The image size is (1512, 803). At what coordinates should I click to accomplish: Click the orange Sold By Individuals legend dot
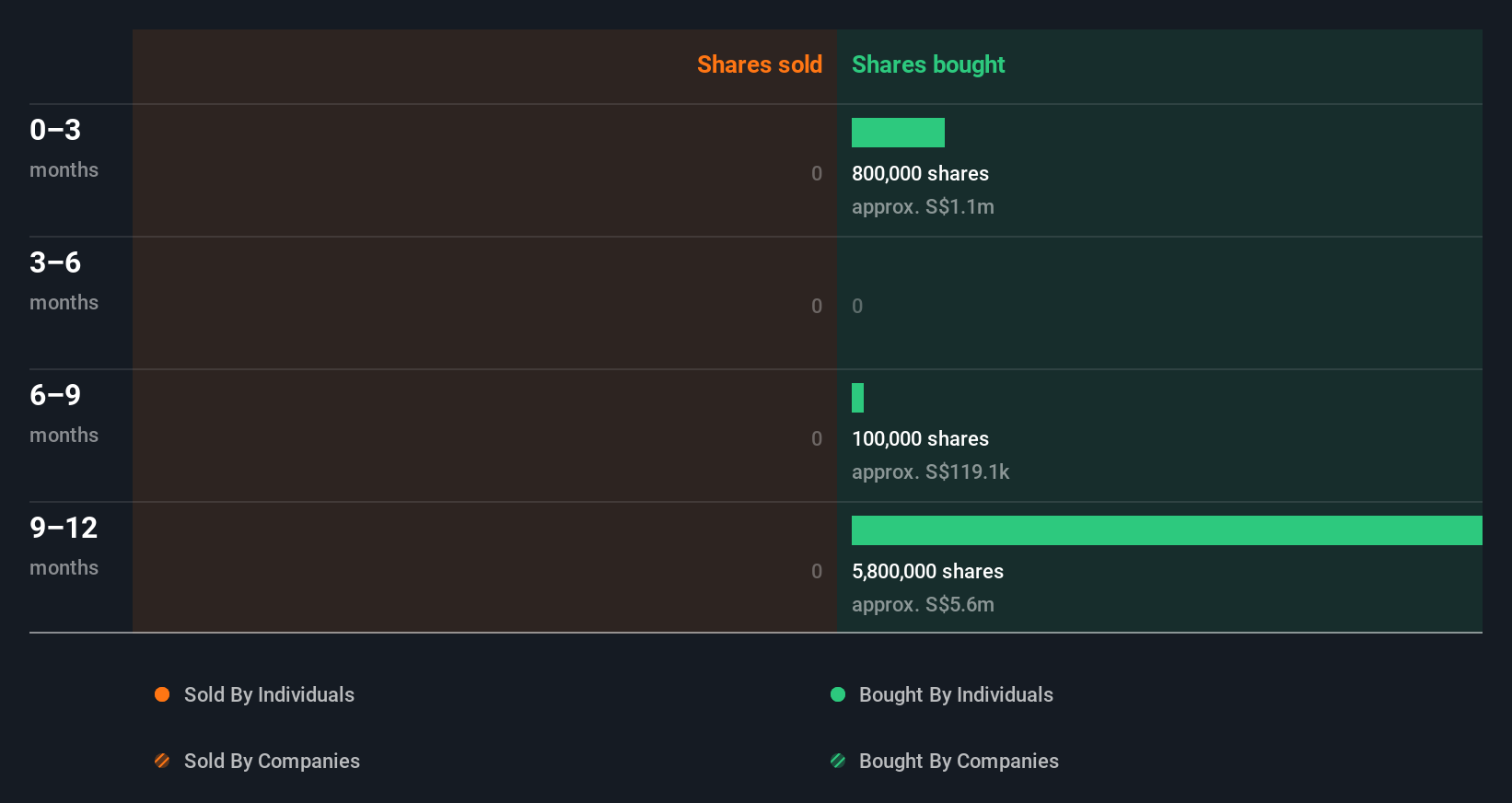pos(162,694)
